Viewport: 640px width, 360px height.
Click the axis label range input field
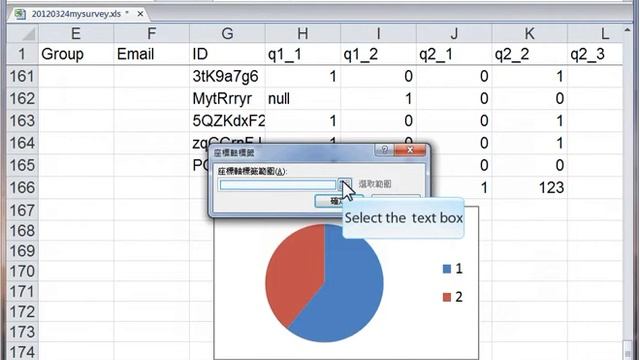(x=277, y=185)
